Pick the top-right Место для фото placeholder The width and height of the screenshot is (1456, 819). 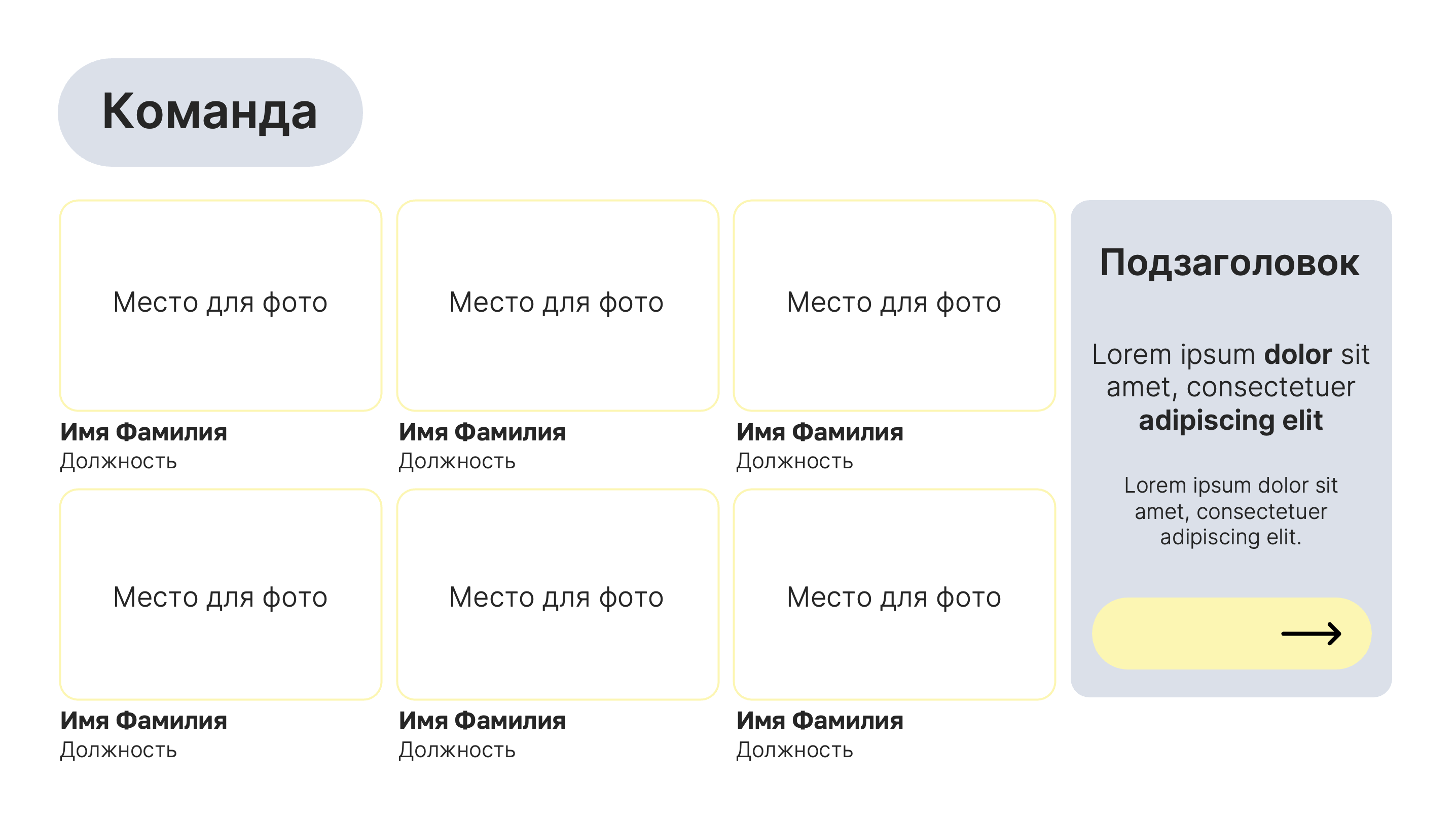[x=894, y=304]
